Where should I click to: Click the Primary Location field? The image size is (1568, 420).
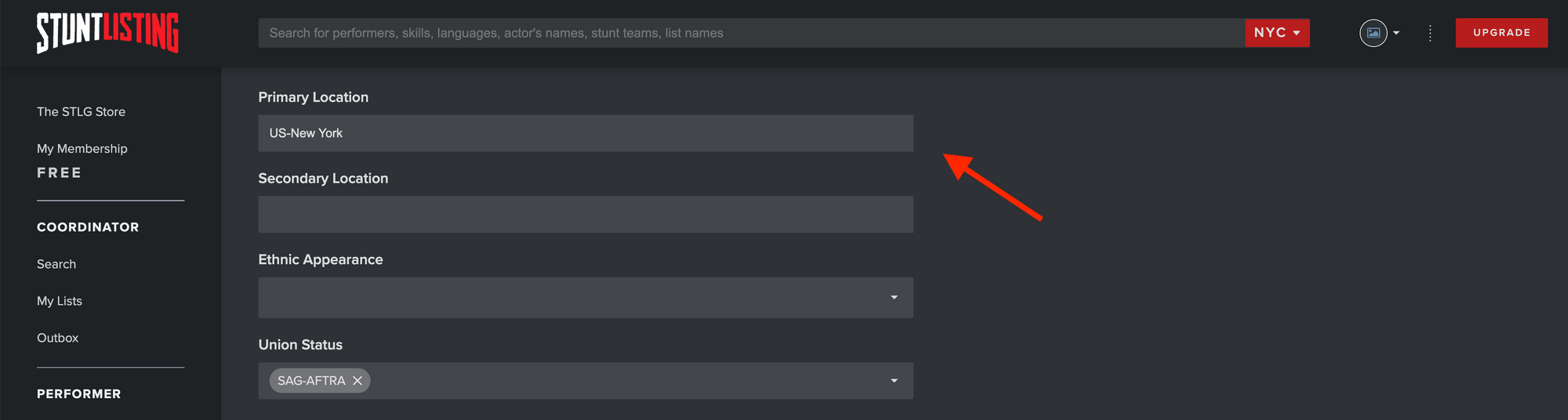pos(586,133)
